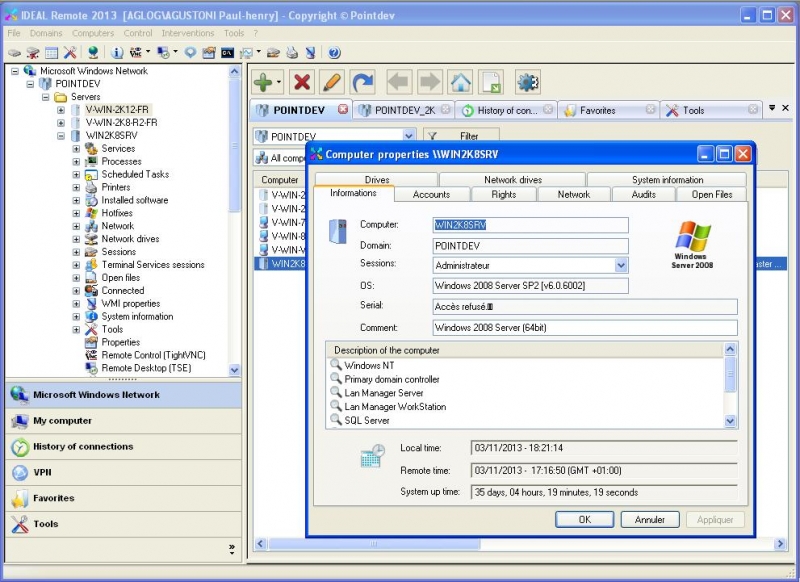Image resolution: width=800 pixels, height=582 pixels.
Task: Click the Computer name field WIN2K8SRV
Action: click(x=531, y=225)
